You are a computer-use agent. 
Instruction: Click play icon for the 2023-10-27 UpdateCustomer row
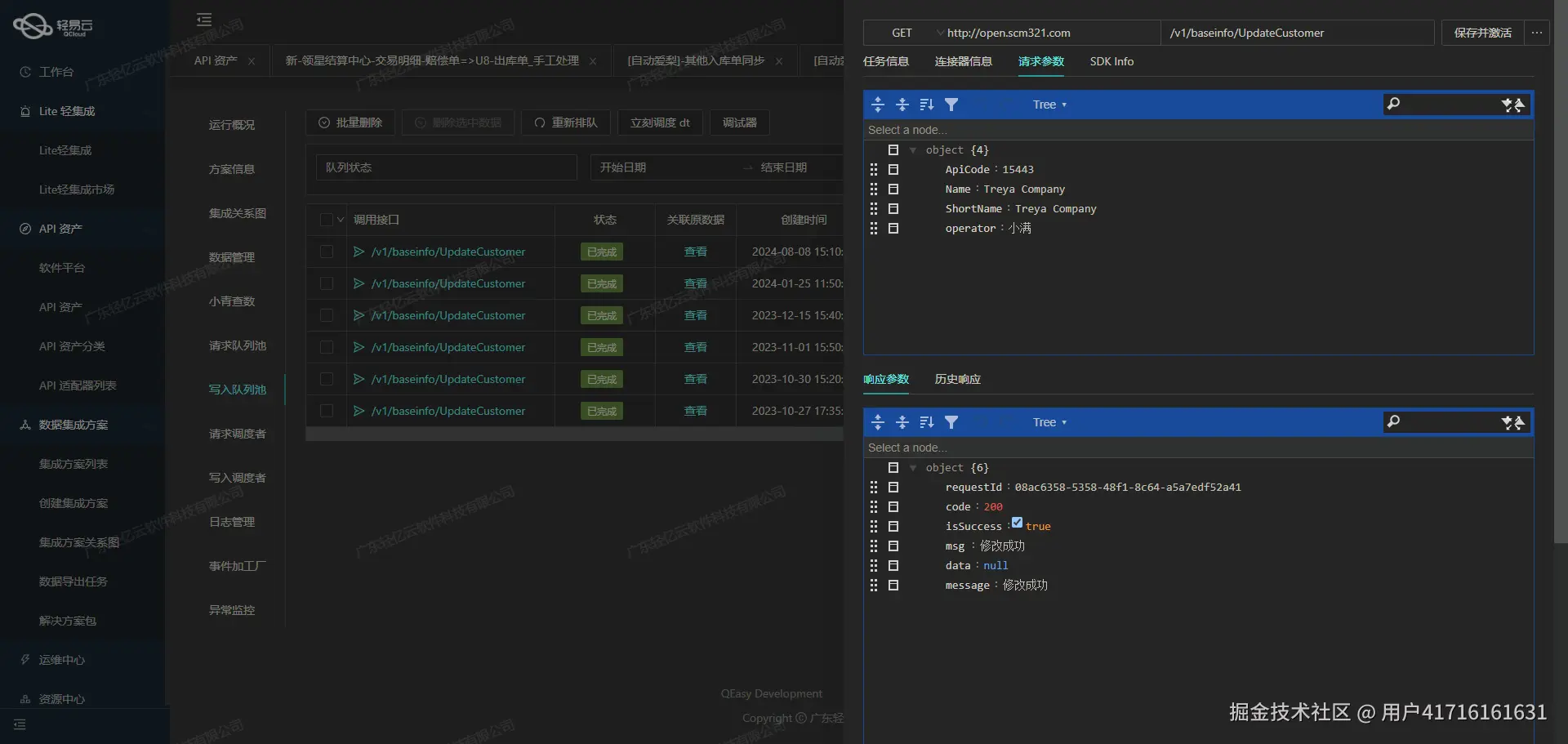[359, 411]
